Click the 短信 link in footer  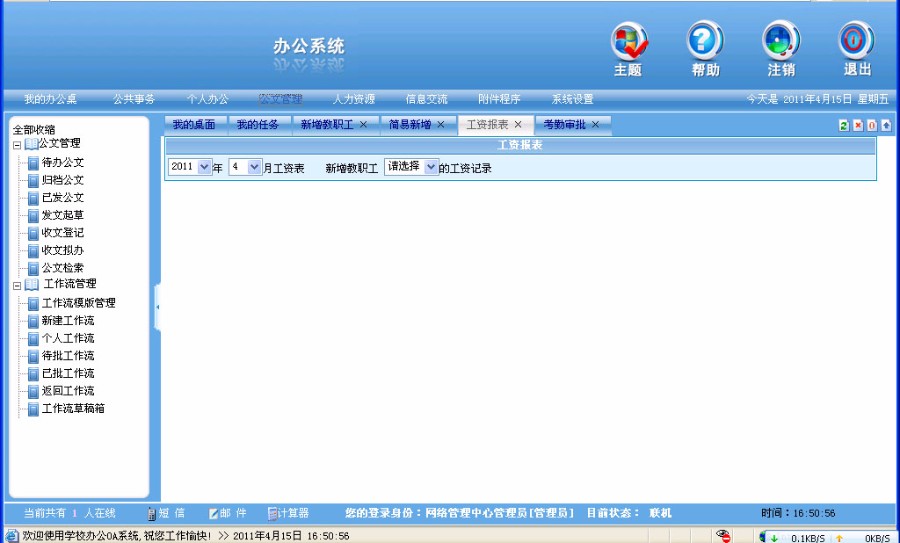(x=172, y=514)
